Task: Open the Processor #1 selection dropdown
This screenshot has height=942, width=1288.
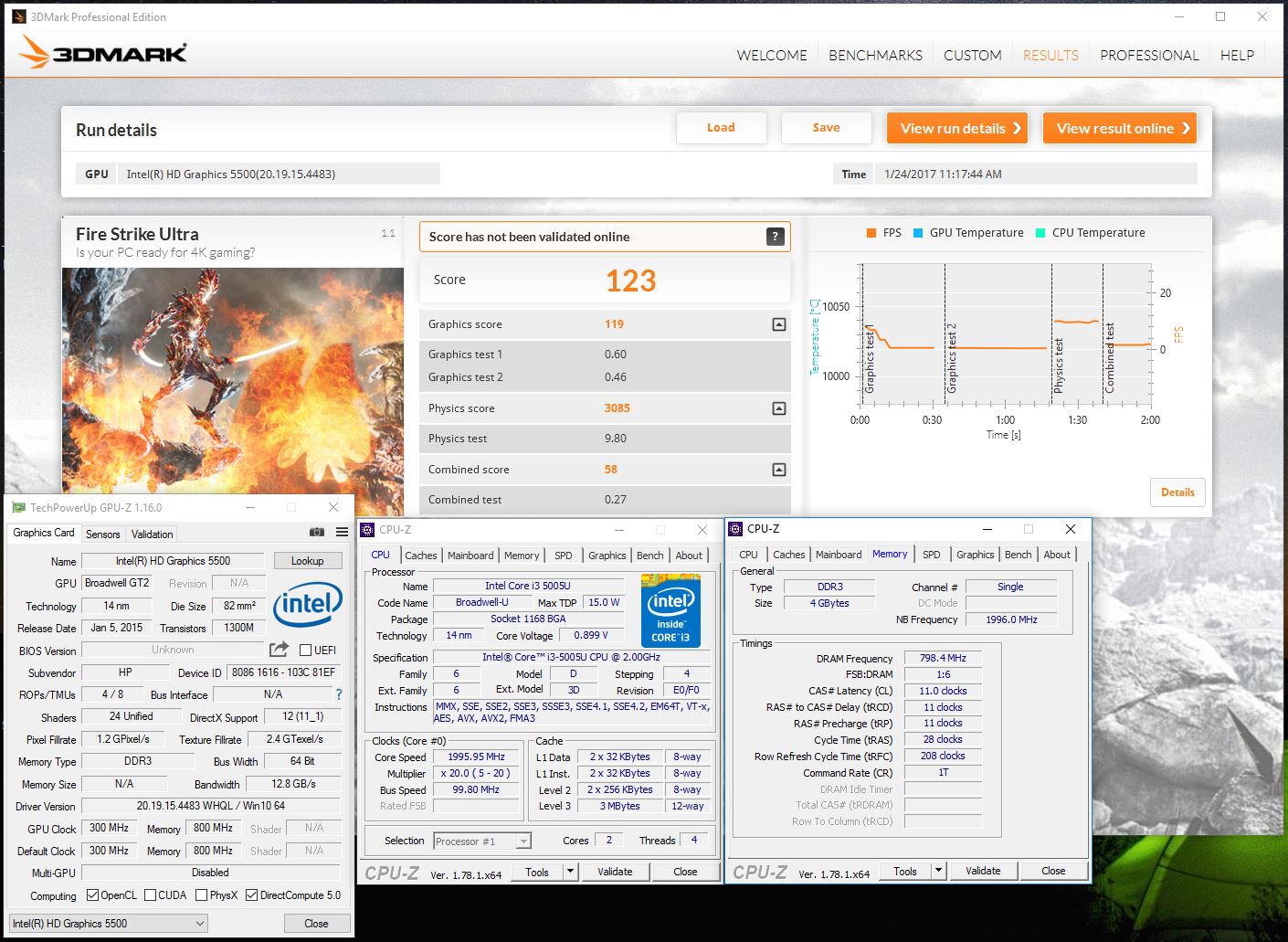Action: [x=482, y=841]
